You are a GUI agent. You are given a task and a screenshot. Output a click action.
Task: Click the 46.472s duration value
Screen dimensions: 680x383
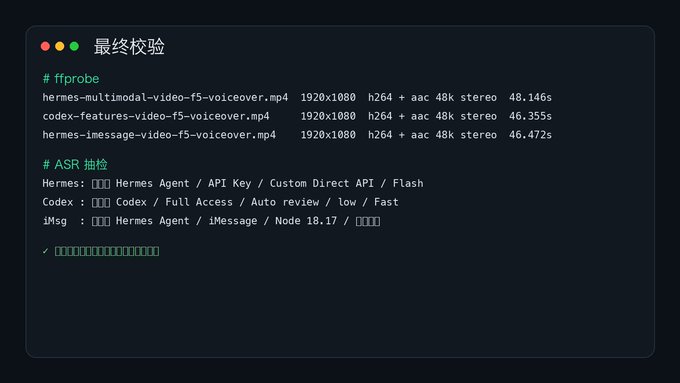coord(530,134)
